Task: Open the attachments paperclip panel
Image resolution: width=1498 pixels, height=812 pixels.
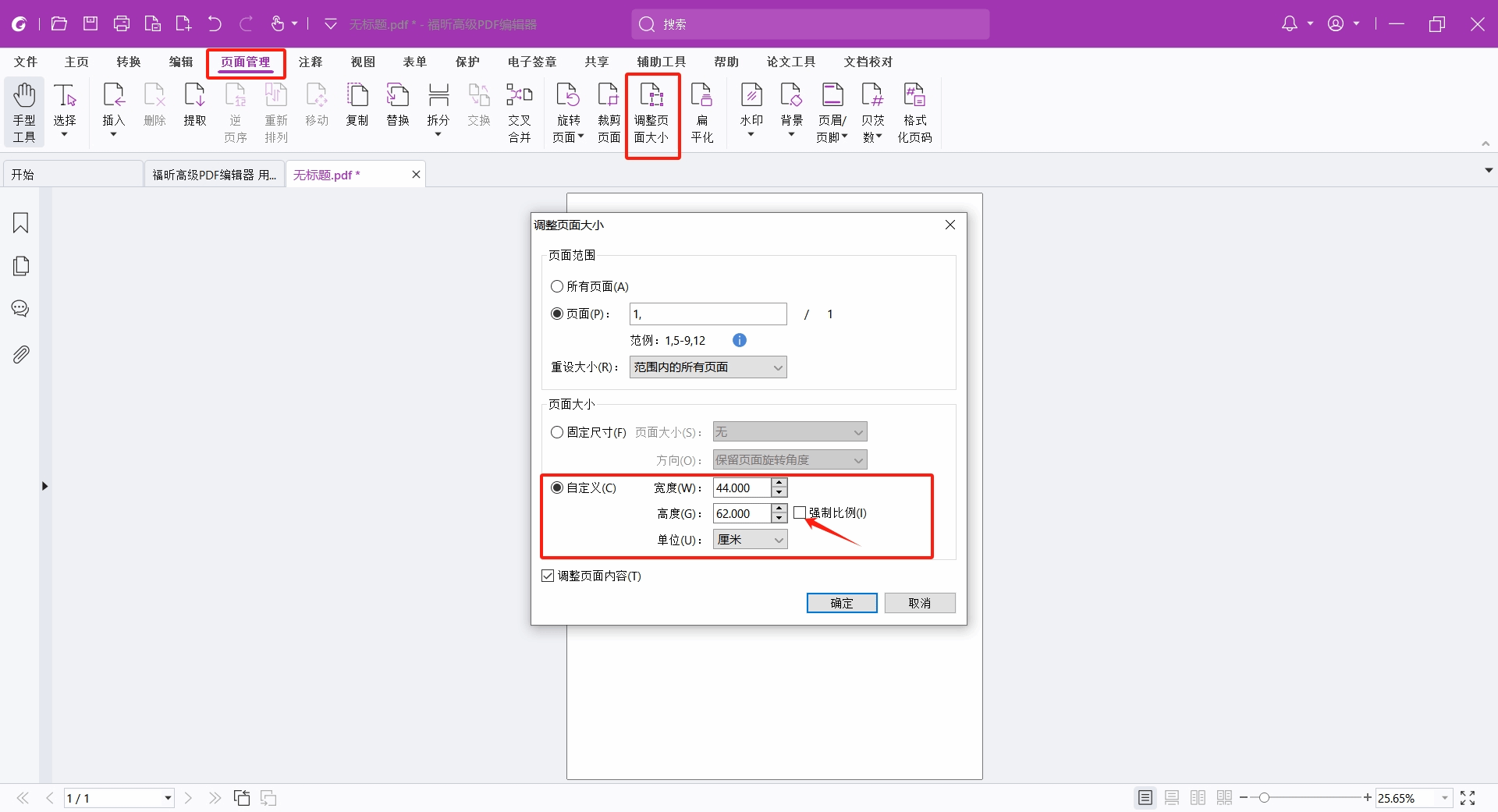Action: coord(21,355)
